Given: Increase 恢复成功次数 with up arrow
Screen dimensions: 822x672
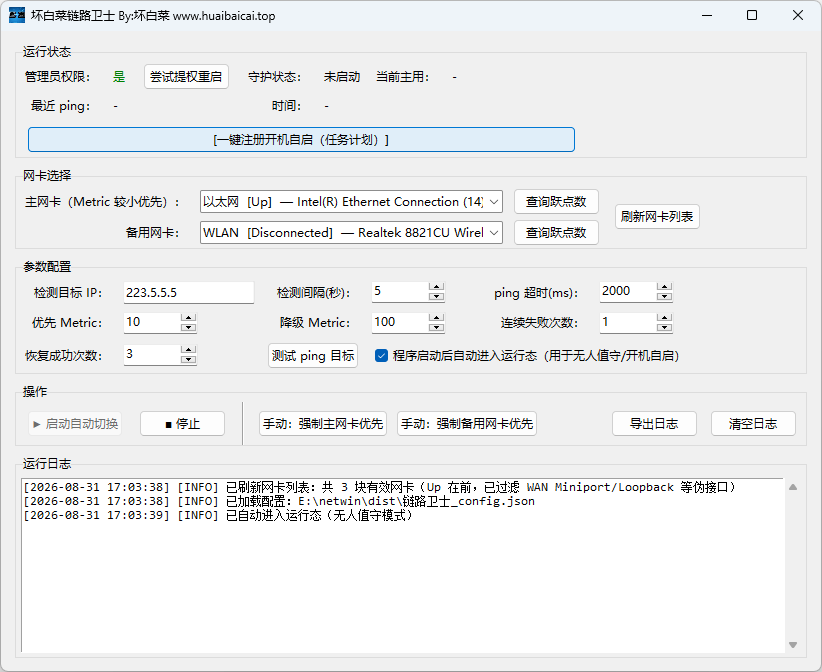Looking at the screenshot, I should [188, 350].
